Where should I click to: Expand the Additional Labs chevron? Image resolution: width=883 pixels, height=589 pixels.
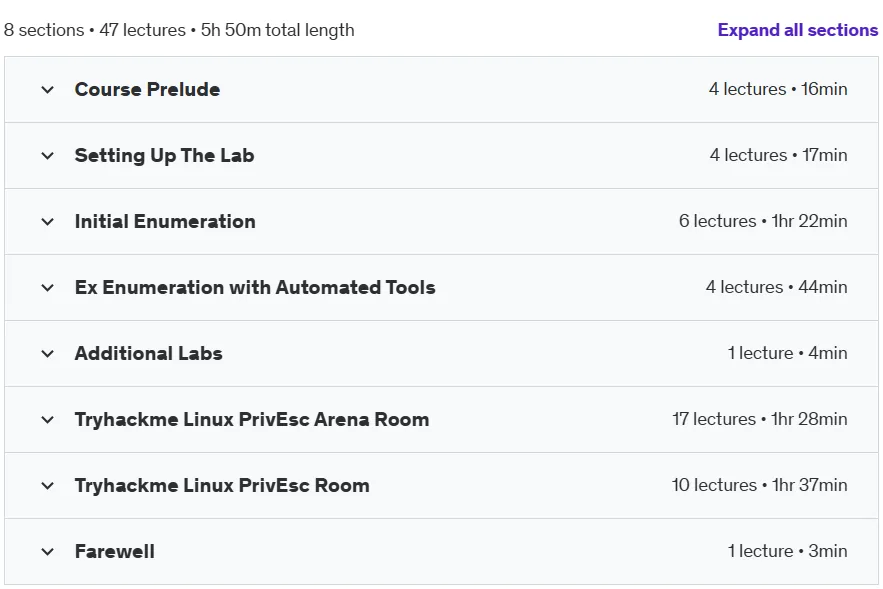point(48,354)
